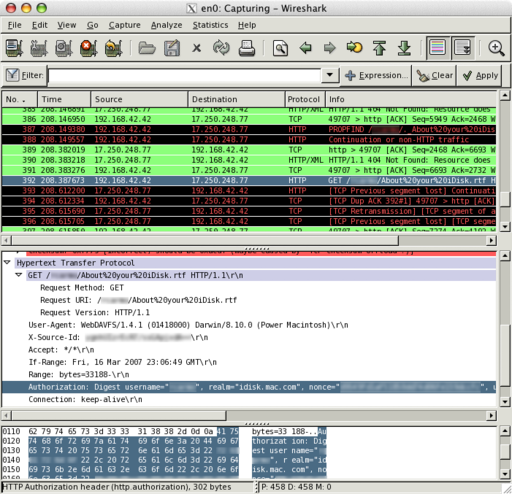
Task: Find a packet magnifier icon
Action: point(280,48)
